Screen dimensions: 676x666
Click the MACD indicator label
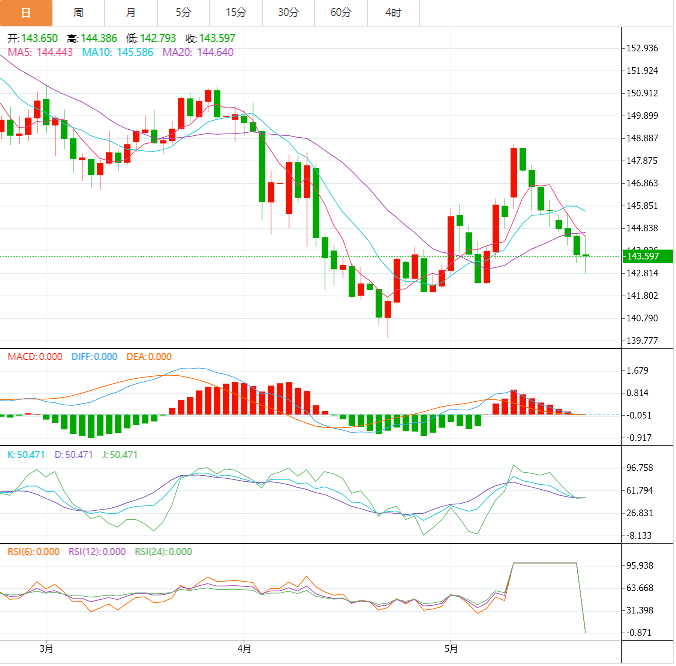tap(35, 357)
